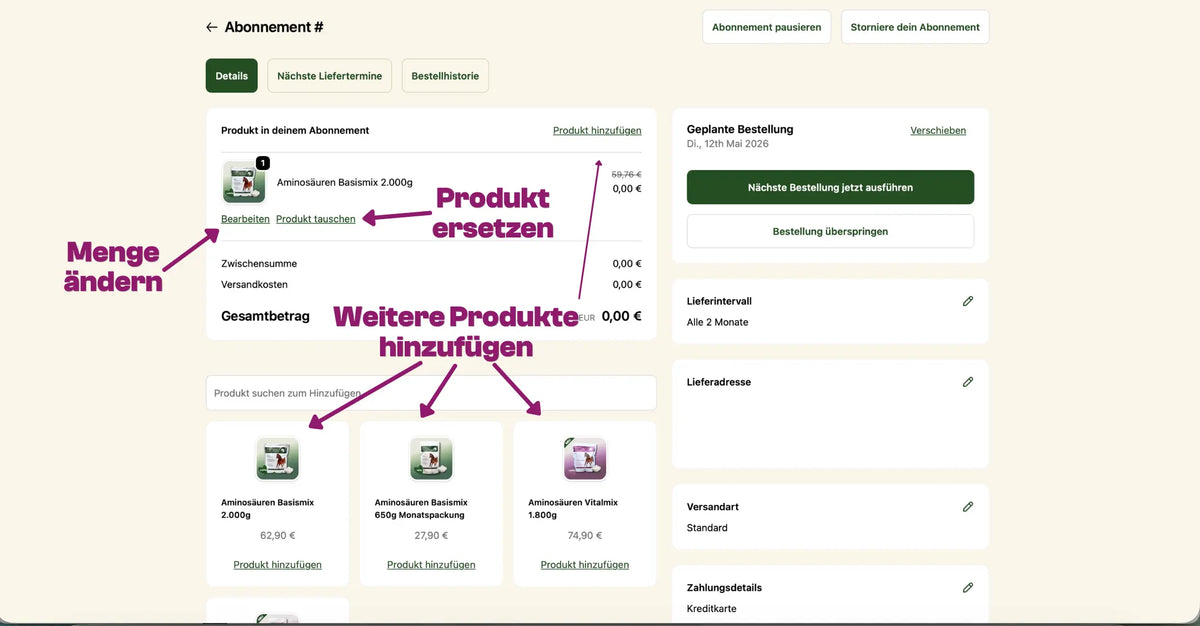Image resolution: width=1200 pixels, height=626 pixels.
Task: Click the Aminosäuren Vitalmix 1.800g card image
Action: coord(585,459)
